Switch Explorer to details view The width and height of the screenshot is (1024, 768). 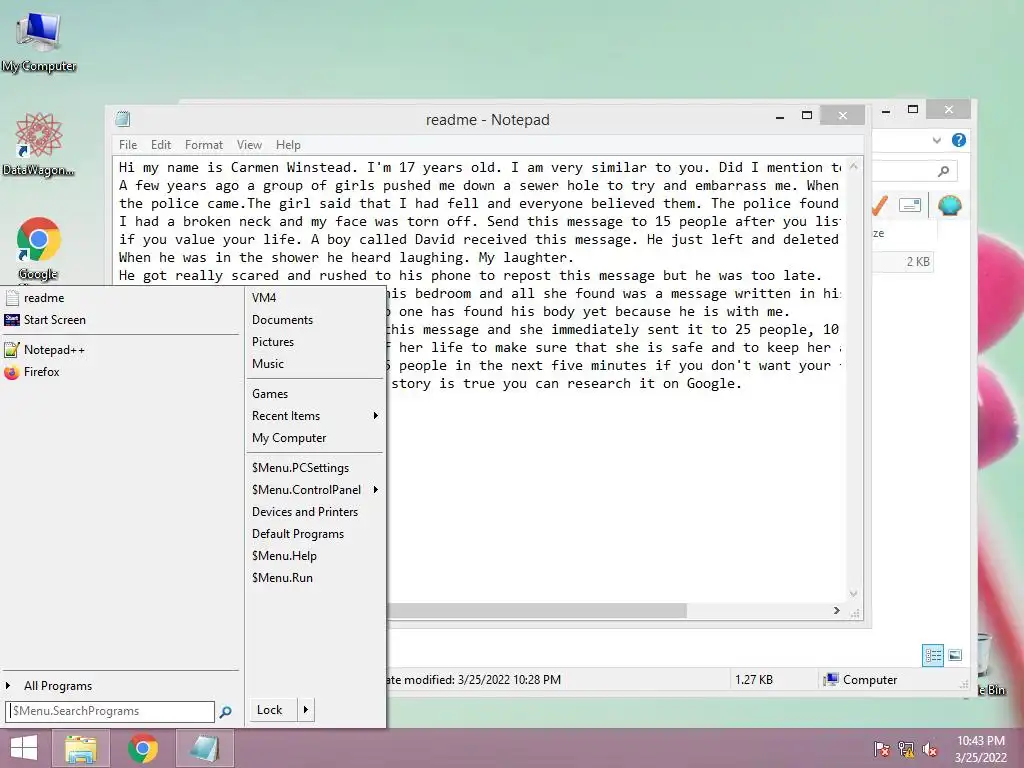coord(933,655)
